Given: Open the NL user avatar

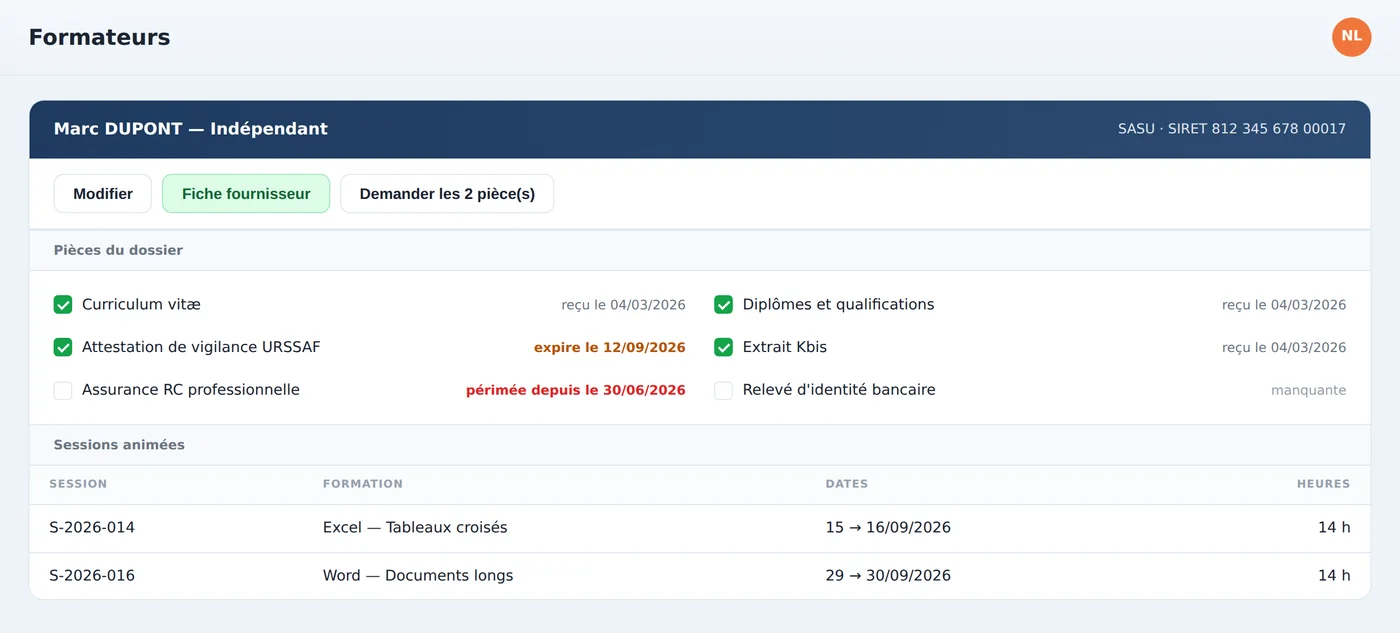Looking at the screenshot, I should tap(1351, 37).
